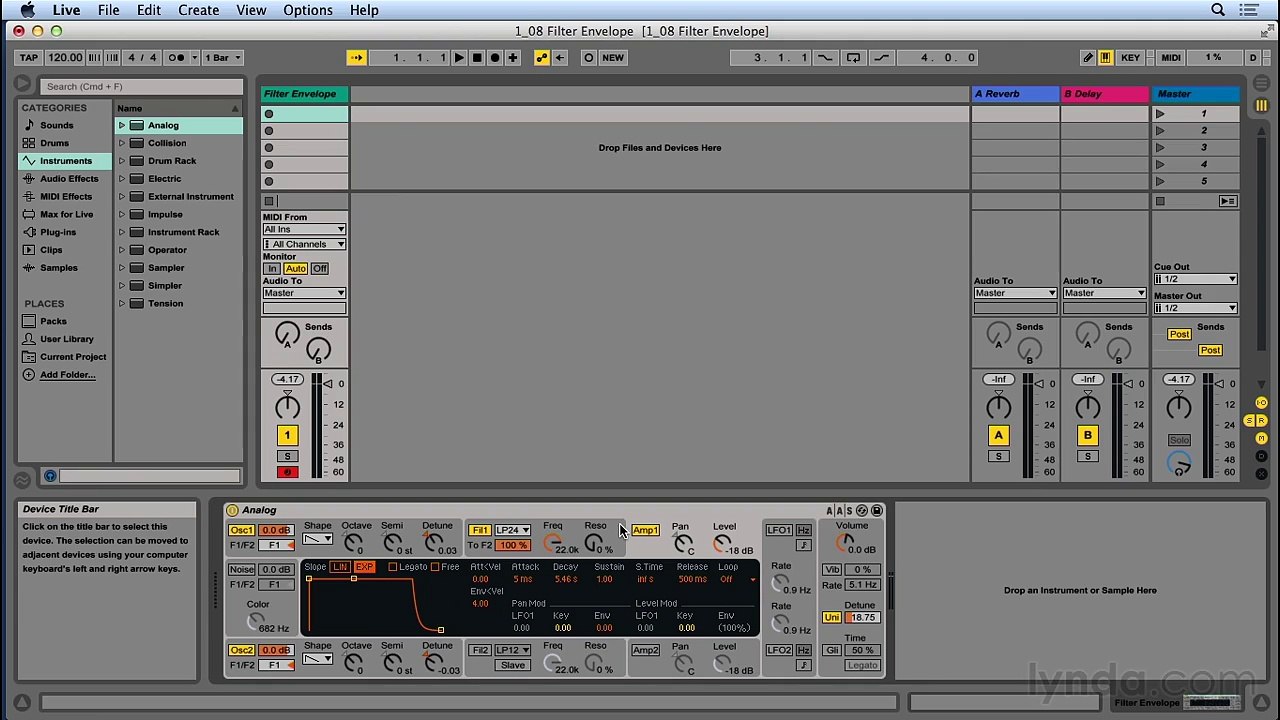Viewport: 1280px width, 720px height.
Task: Open the Quantization 1 Bar menu
Action: point(223,58)
